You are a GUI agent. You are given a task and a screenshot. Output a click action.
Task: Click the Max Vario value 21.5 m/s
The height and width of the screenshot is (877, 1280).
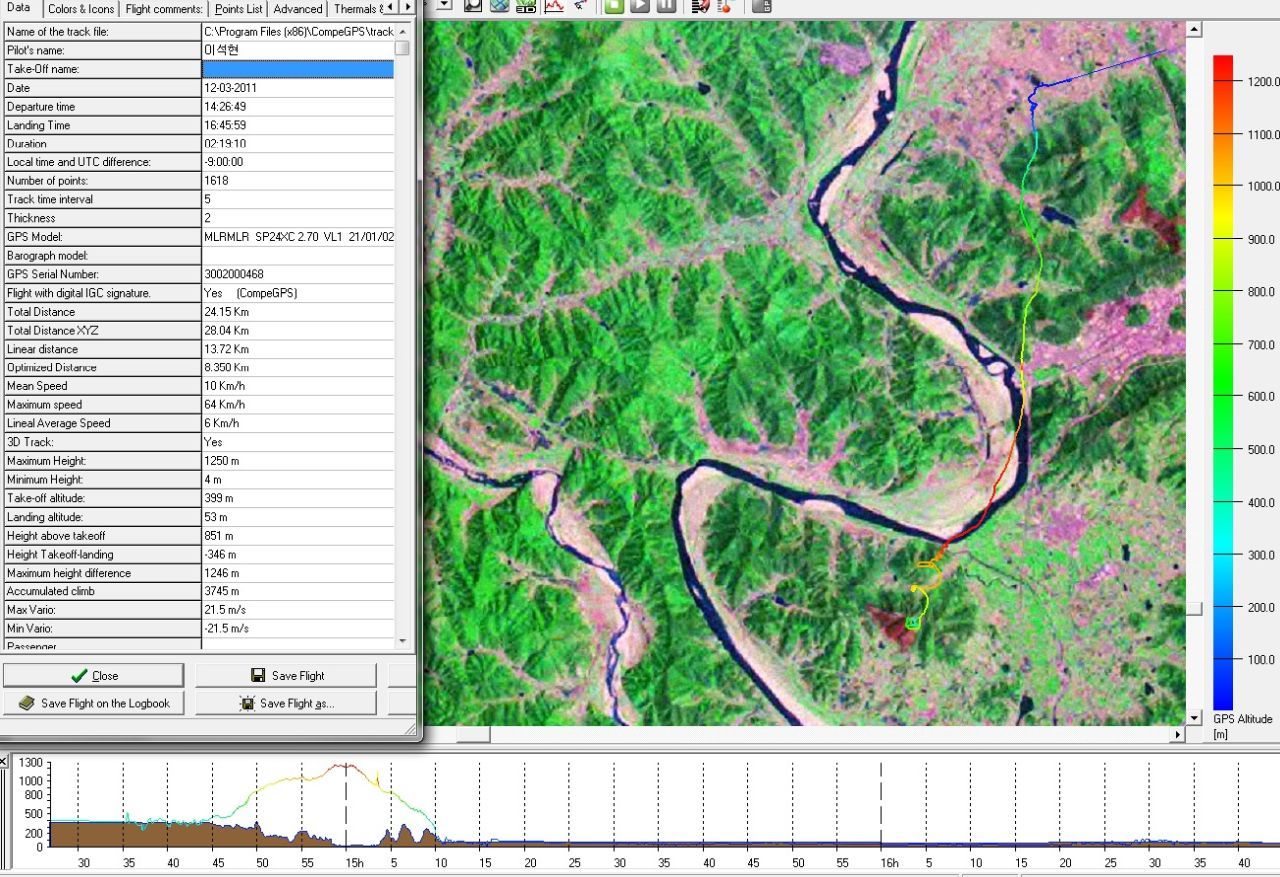point(224,609)
